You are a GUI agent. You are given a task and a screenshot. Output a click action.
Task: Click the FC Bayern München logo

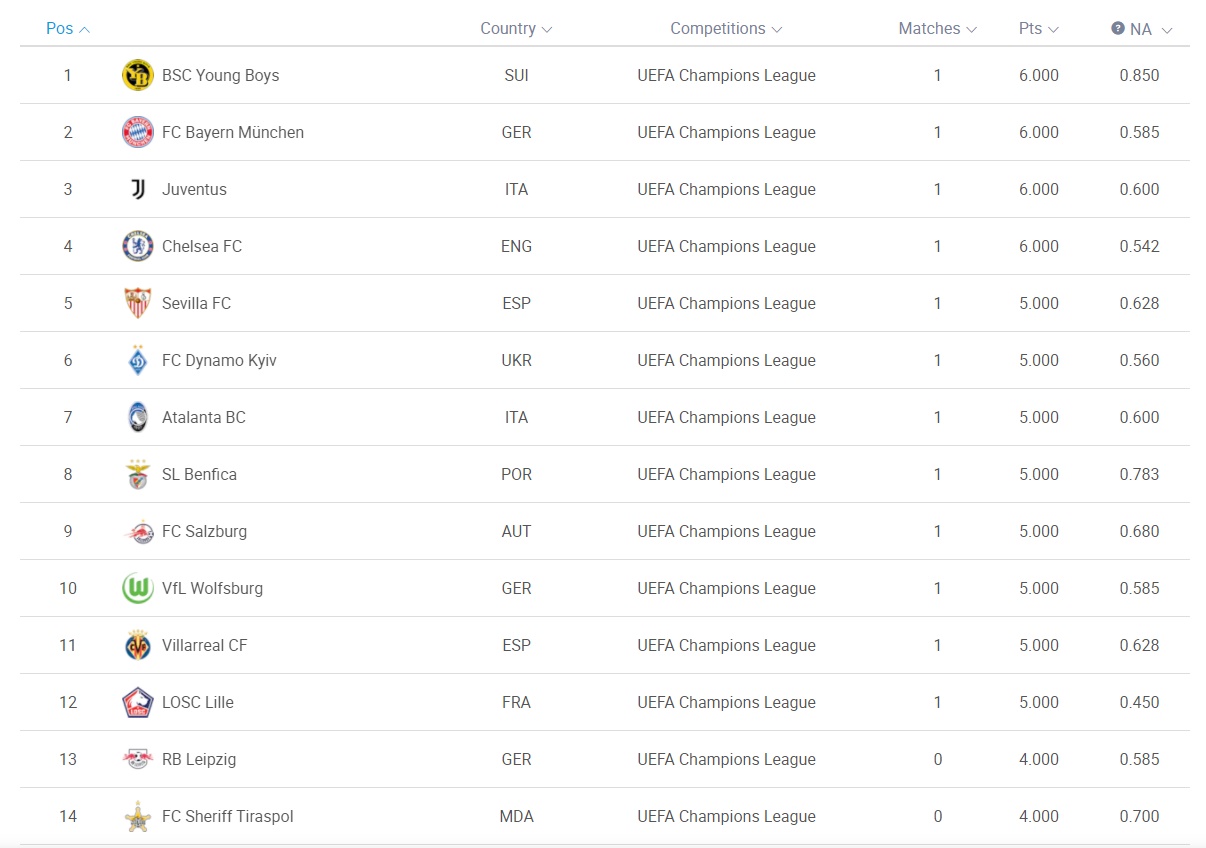click(137, 132)
